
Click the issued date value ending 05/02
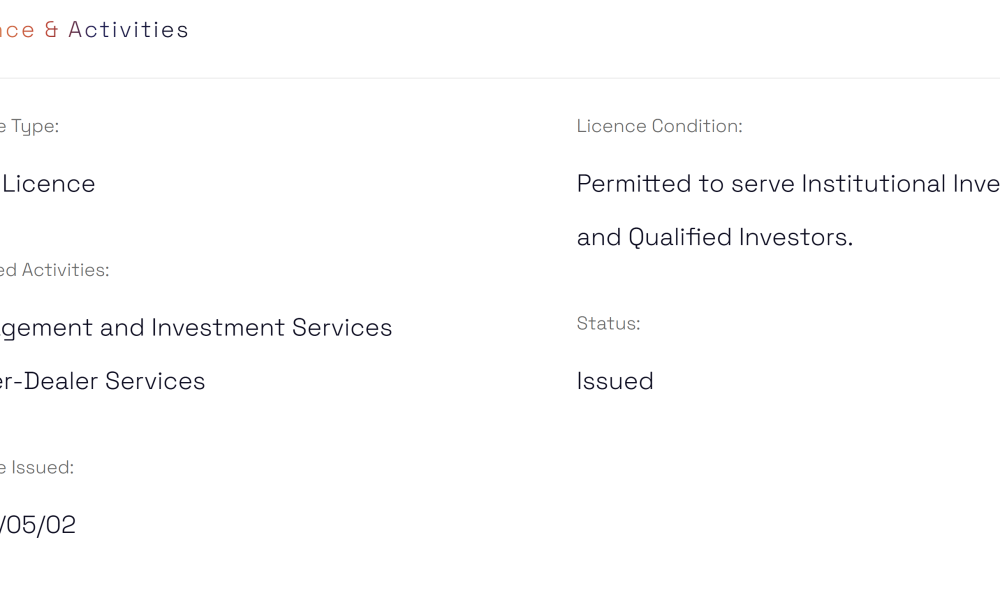coord(38,525)
